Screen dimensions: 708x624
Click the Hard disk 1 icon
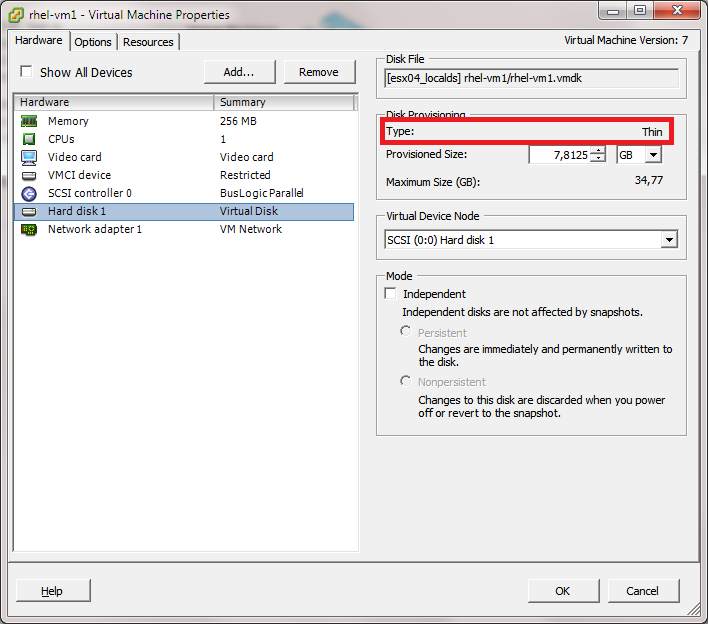pos(29,211)
